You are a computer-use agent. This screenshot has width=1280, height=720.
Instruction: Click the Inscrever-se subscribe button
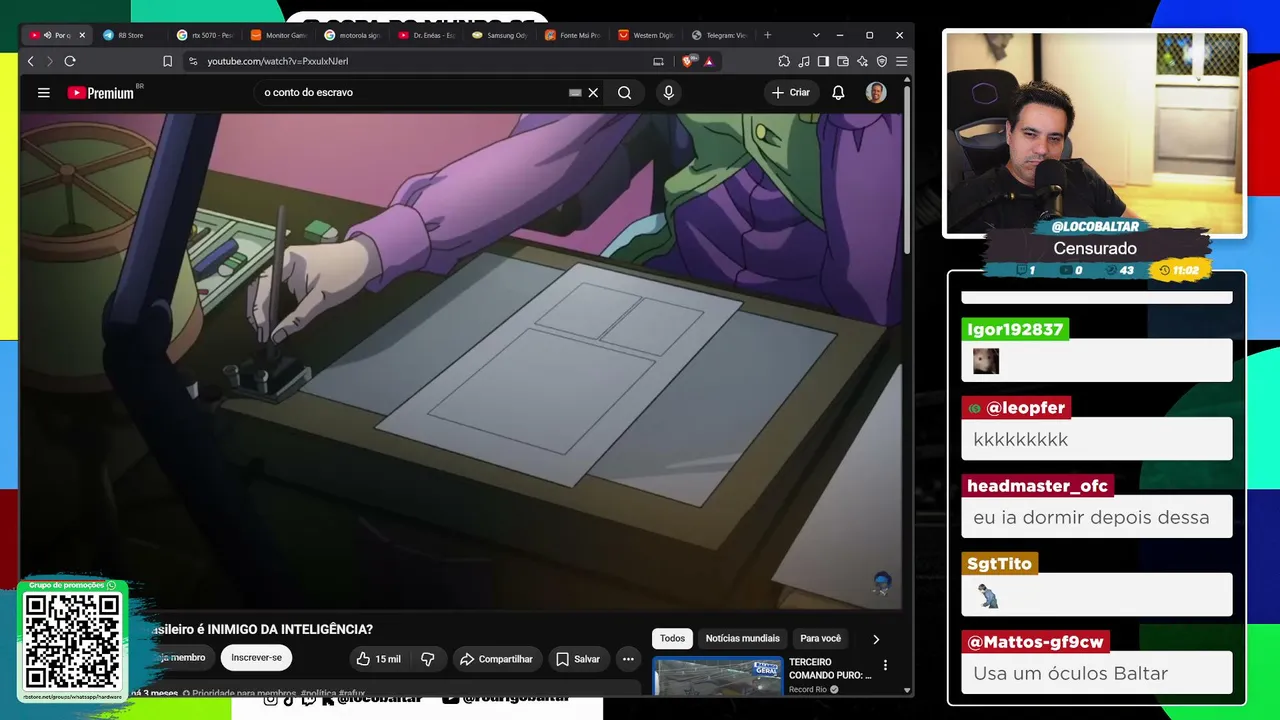tap(256, 658)
